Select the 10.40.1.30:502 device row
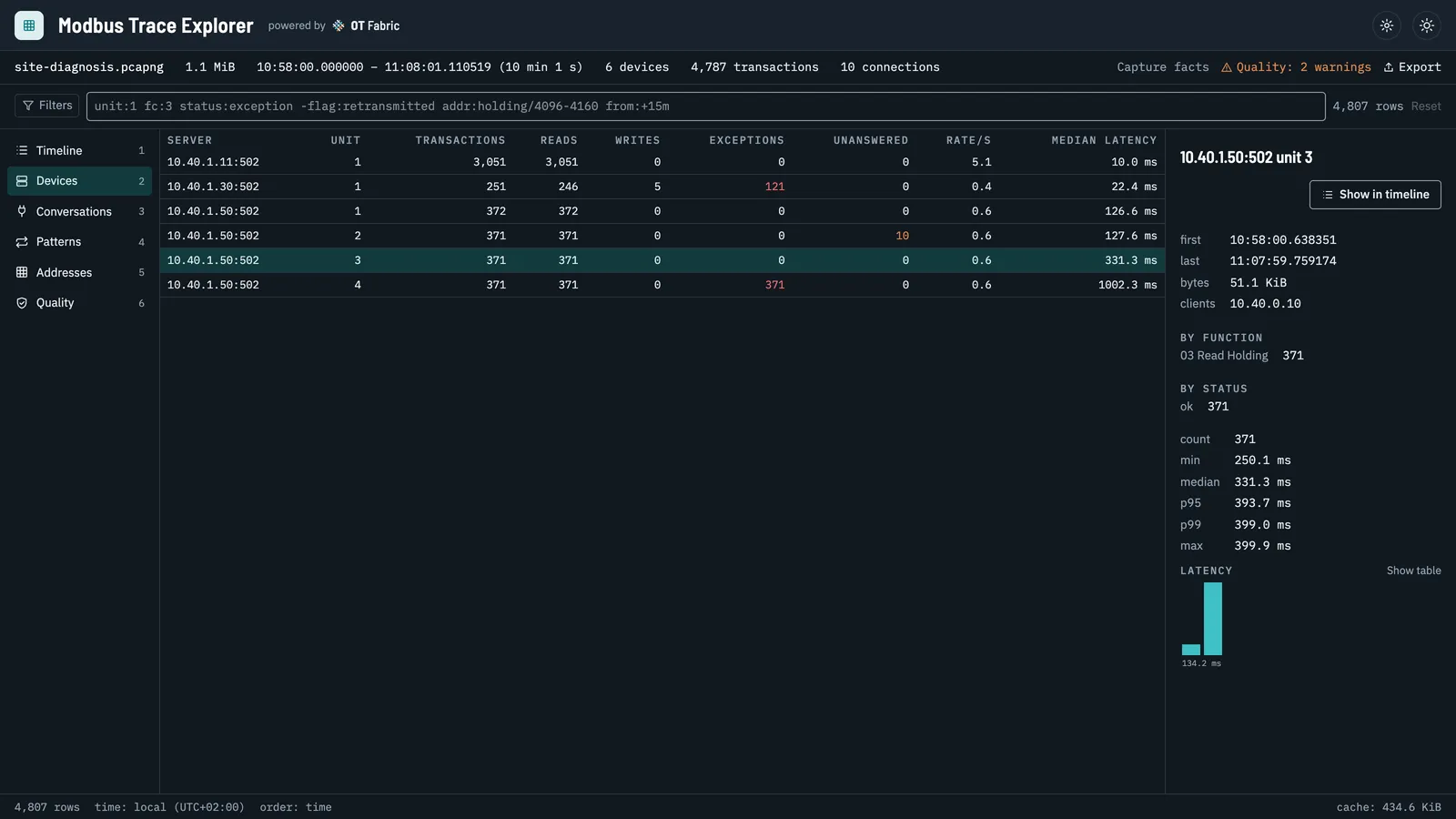 tap(662, 187)
